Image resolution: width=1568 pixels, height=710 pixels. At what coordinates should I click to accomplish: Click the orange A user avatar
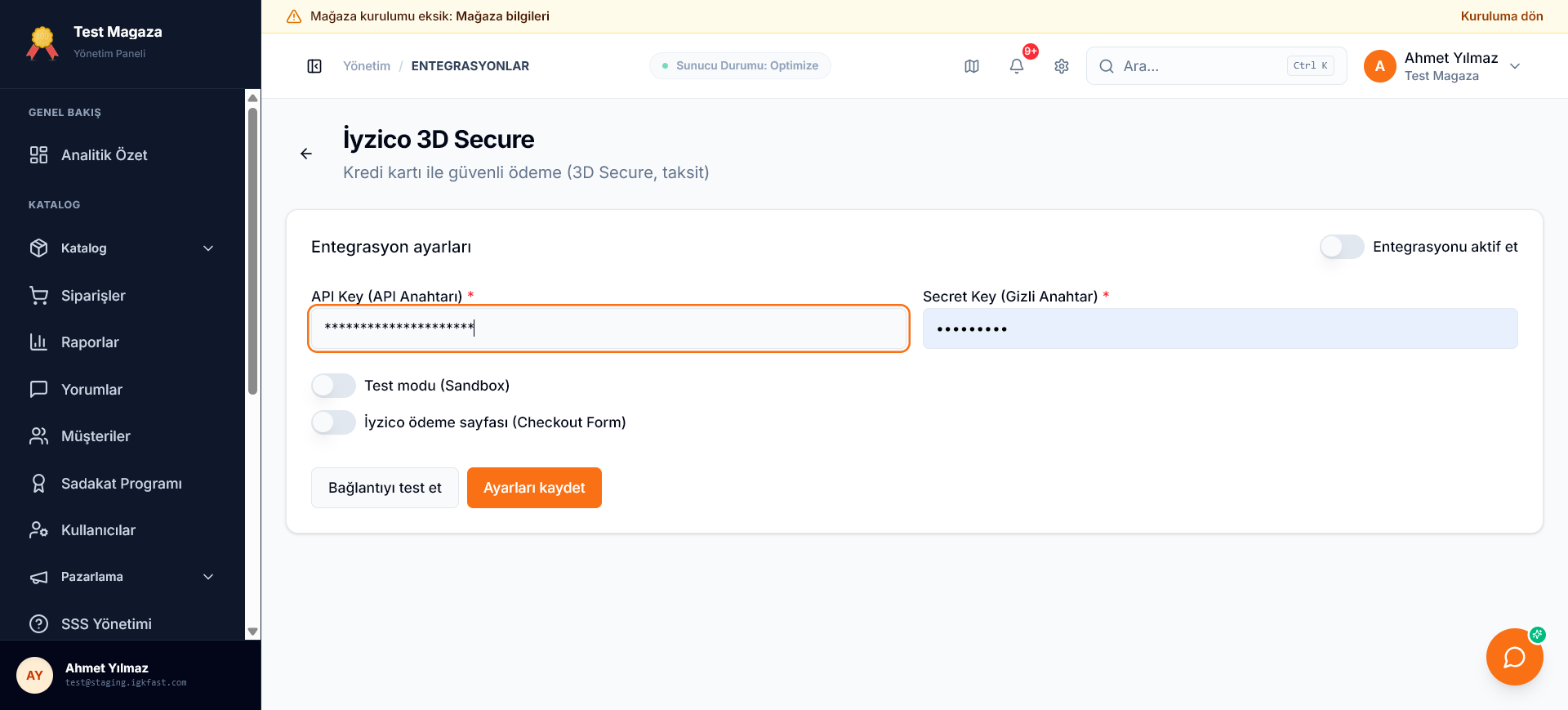pyautogui.click(x=1380, y=66)
